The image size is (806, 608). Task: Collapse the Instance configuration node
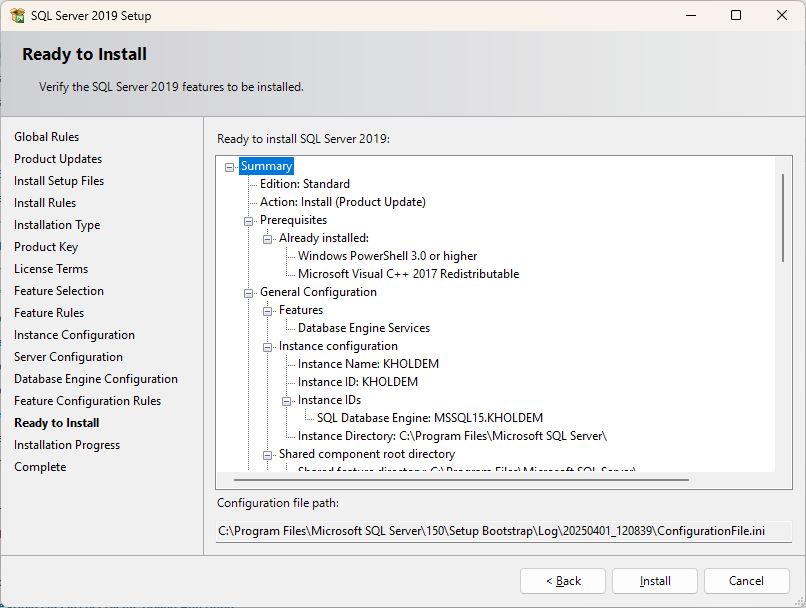point(268,347)
